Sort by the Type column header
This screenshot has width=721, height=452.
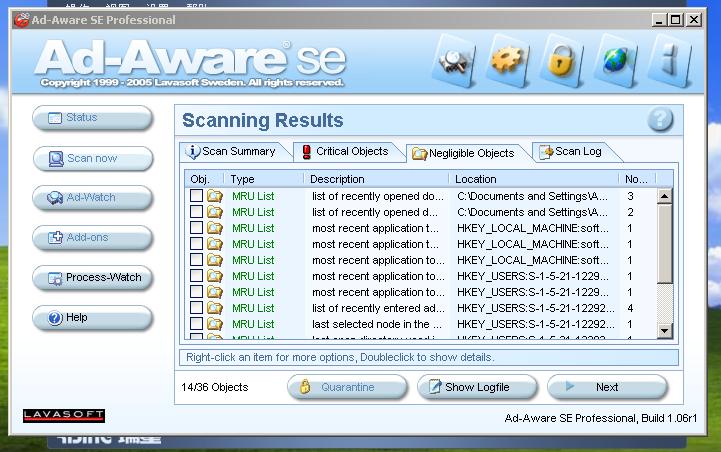click(264, 179)
